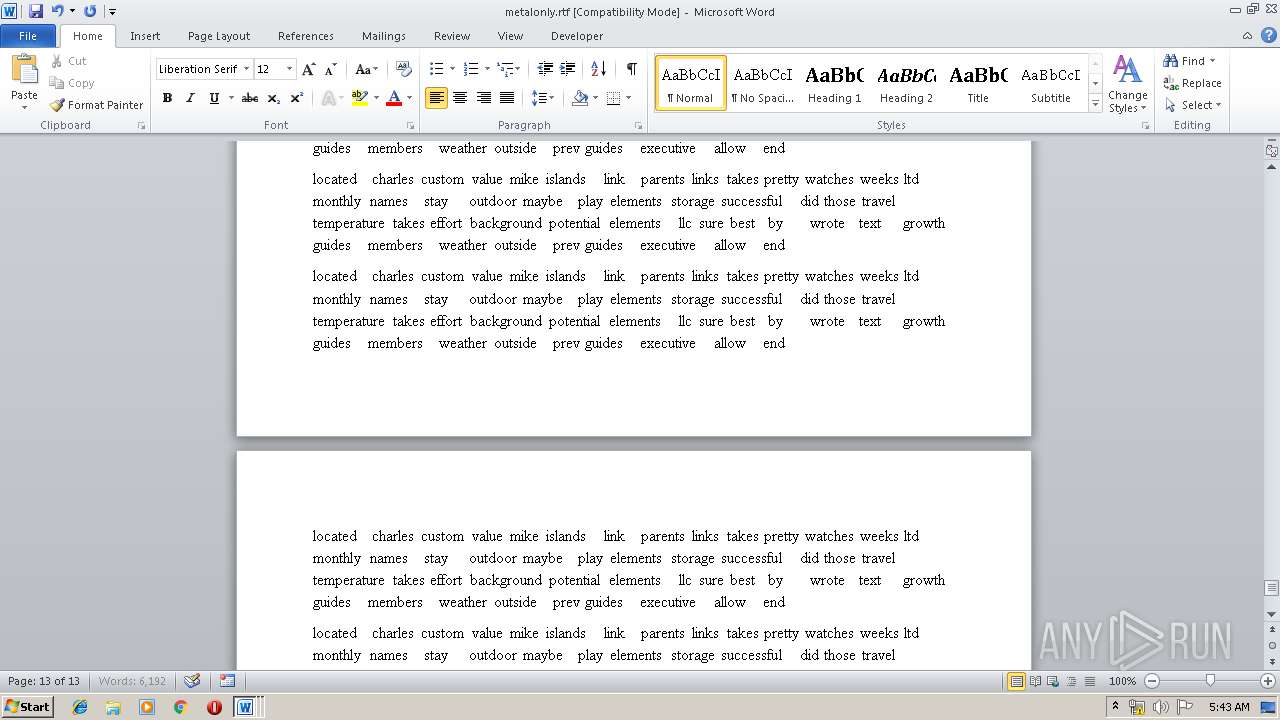Clear formatting with the eraser icon
The height and width of the screenshot is (720, 1280).
(404, 69)
